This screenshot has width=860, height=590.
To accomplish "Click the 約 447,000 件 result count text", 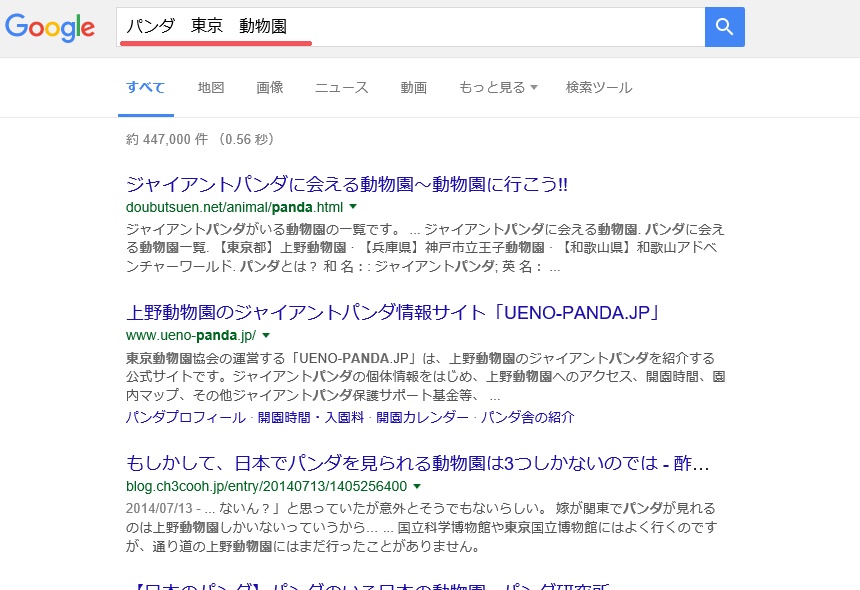I will coord(167,139).
